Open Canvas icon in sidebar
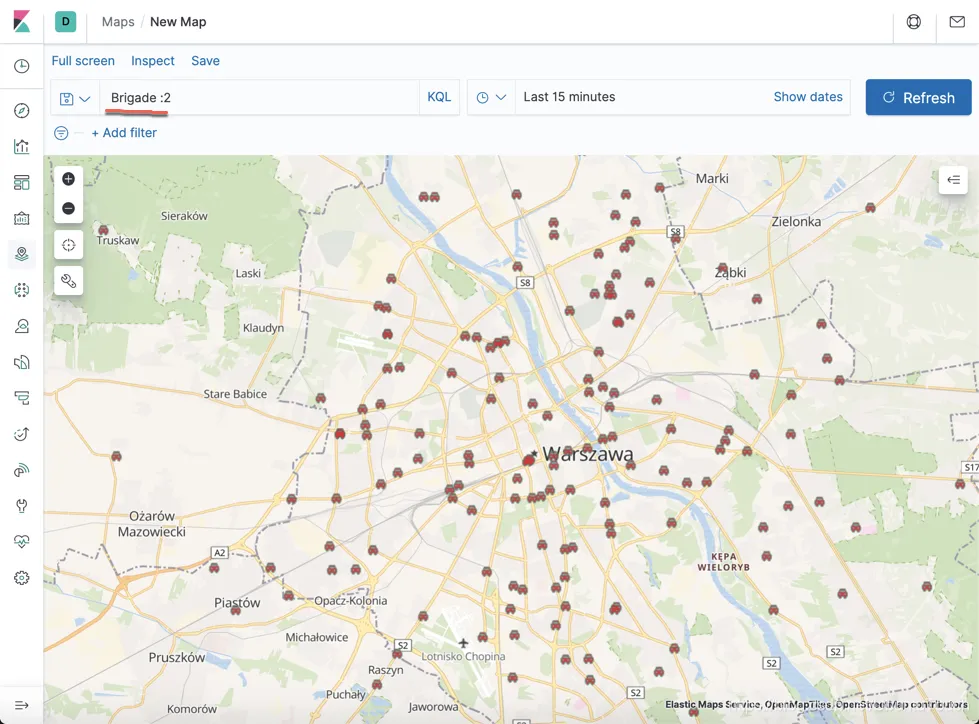979x724 pixels. [x=21, y=218]
